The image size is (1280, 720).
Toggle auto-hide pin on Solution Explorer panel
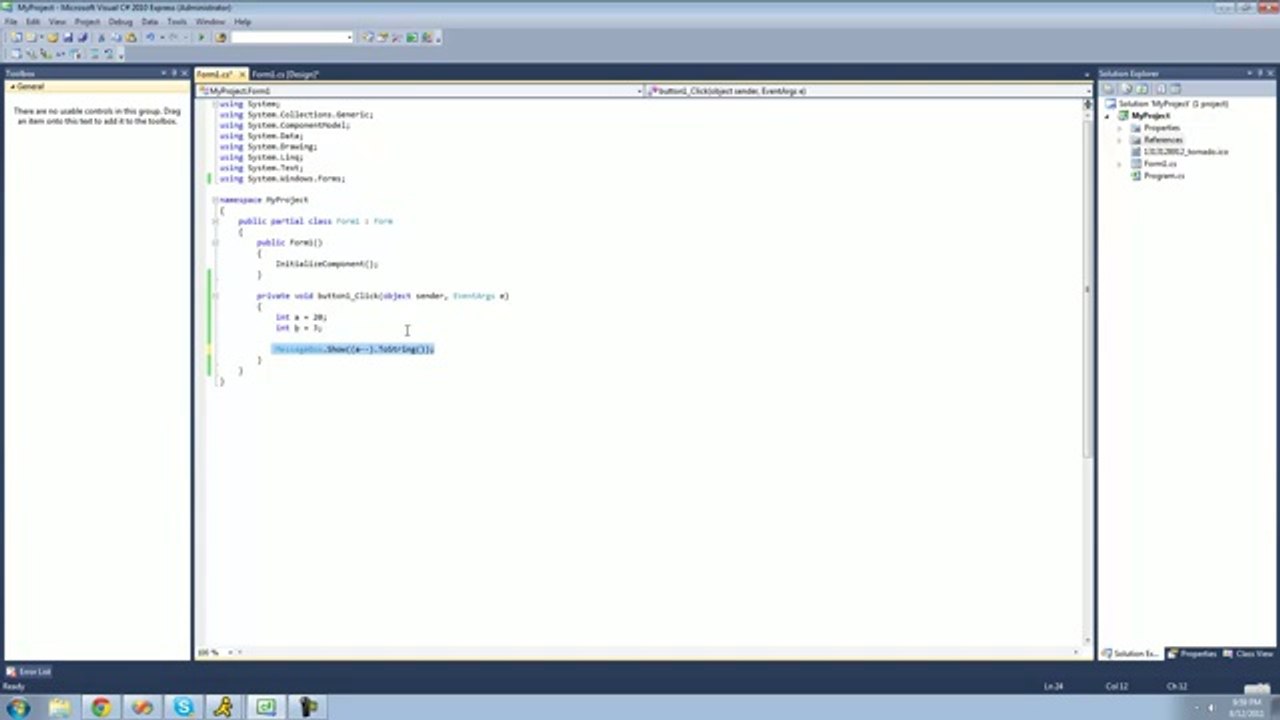click(1261, 74)
